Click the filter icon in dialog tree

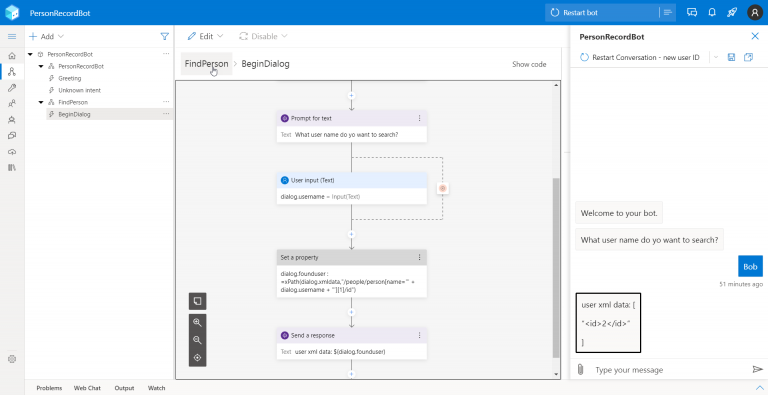[x=165, y=36]
